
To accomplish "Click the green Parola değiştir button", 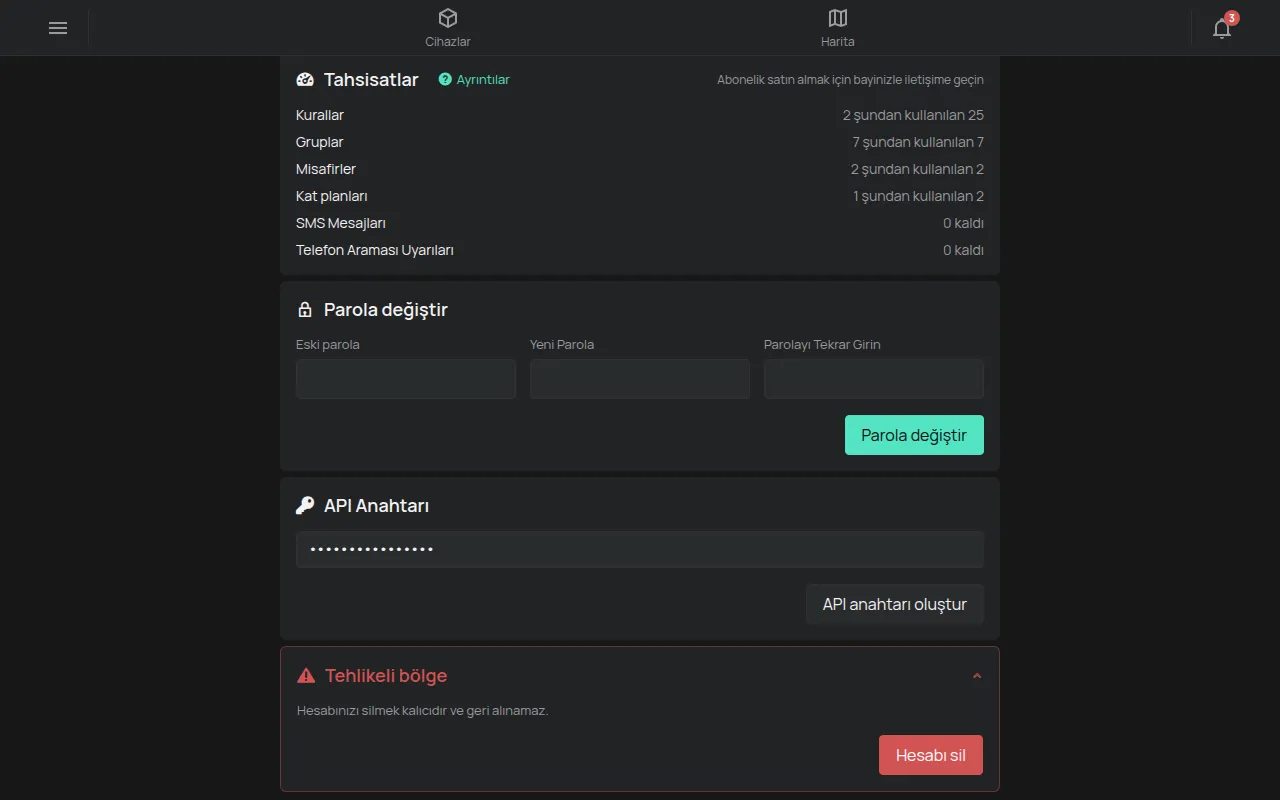I will pos(914,435).
